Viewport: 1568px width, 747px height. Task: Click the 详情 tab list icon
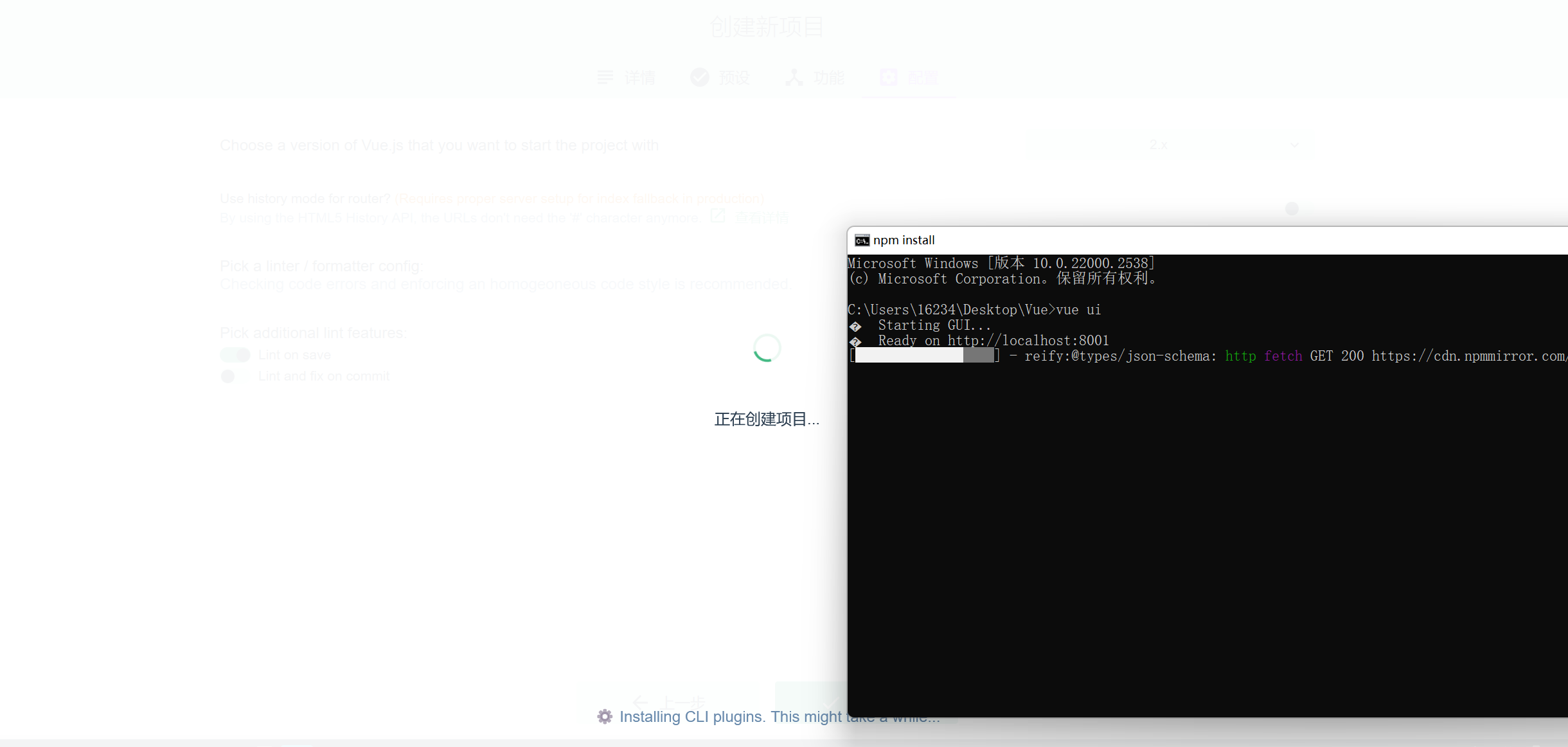tap(605, 78)
